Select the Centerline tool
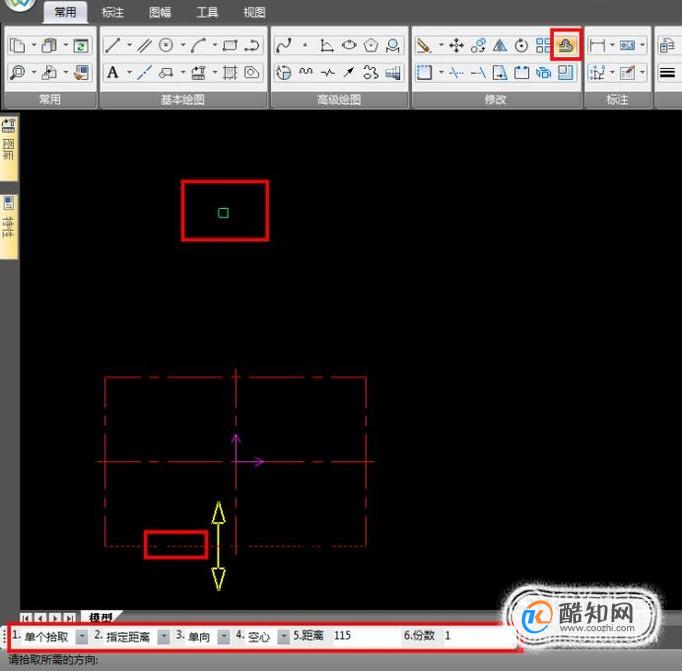 pos(144,72)
